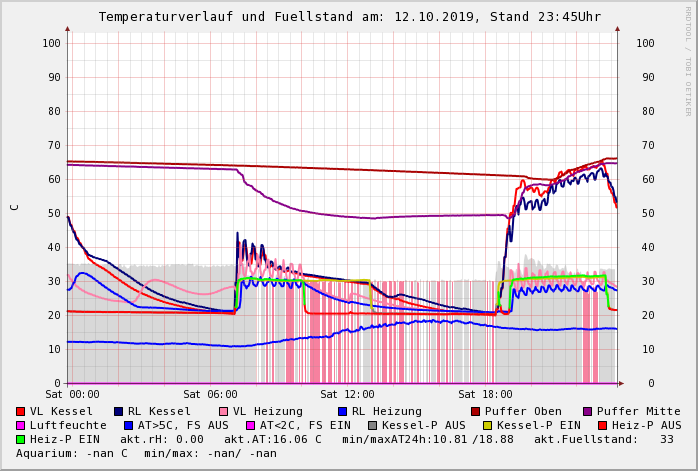698x471 pixels.
Task: Click the dark navy RL Kessel swatch
Action: tap(118, 411)
